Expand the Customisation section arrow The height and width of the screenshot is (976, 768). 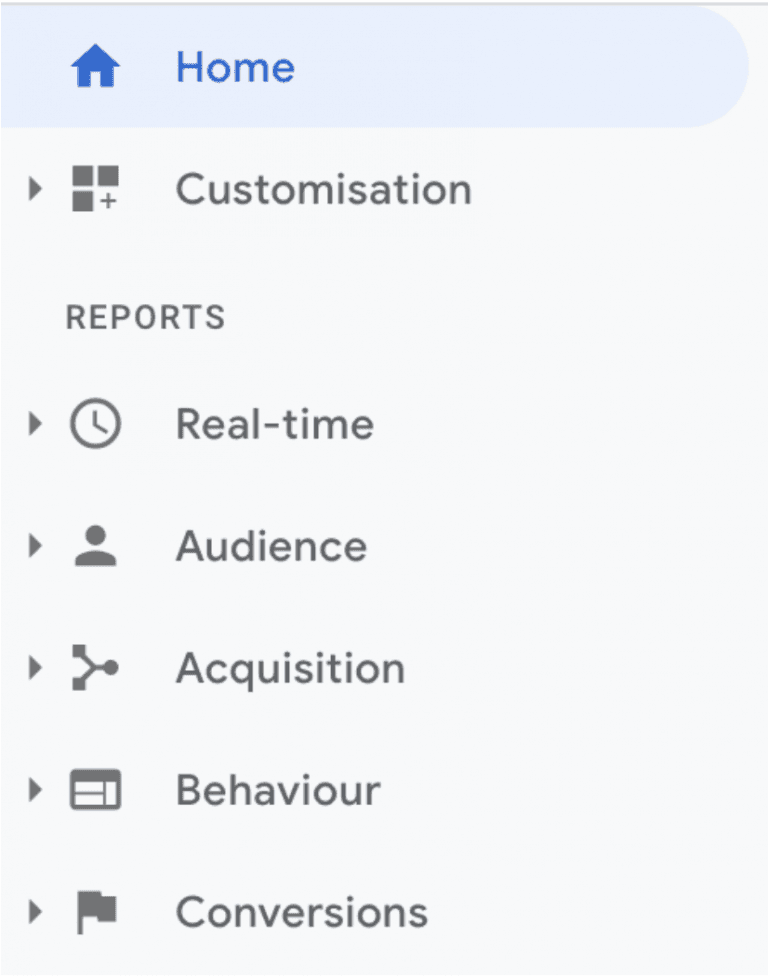35,189
